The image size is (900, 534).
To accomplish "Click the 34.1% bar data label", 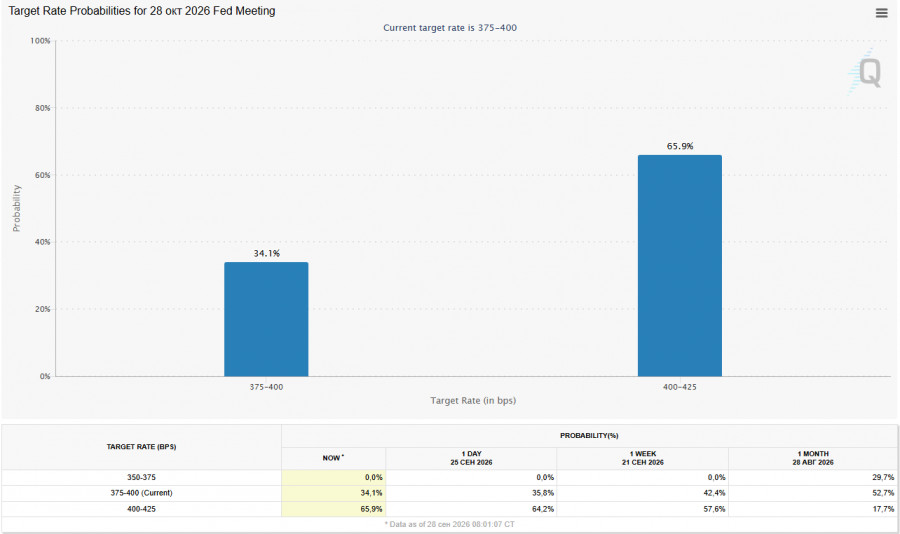I will click(x=266, y=253).
